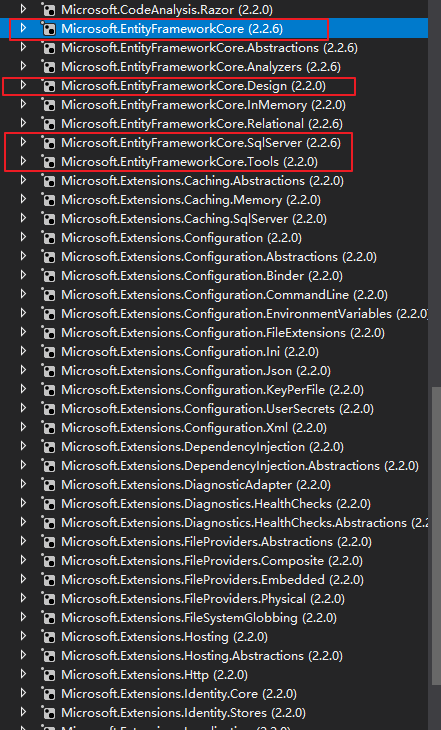Click package icon of Microsoft.Extensions.Configuration.Abstractions
The height and width of the screenshot is (730, 441).
(48, 257)
